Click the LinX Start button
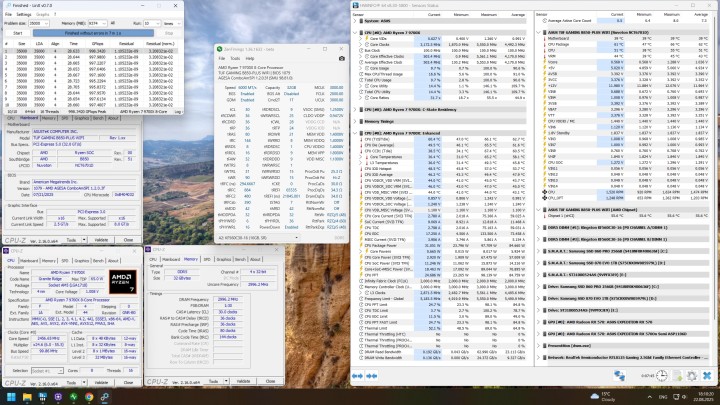The width and height of the screenshot is (720, 405). (17, 33)
